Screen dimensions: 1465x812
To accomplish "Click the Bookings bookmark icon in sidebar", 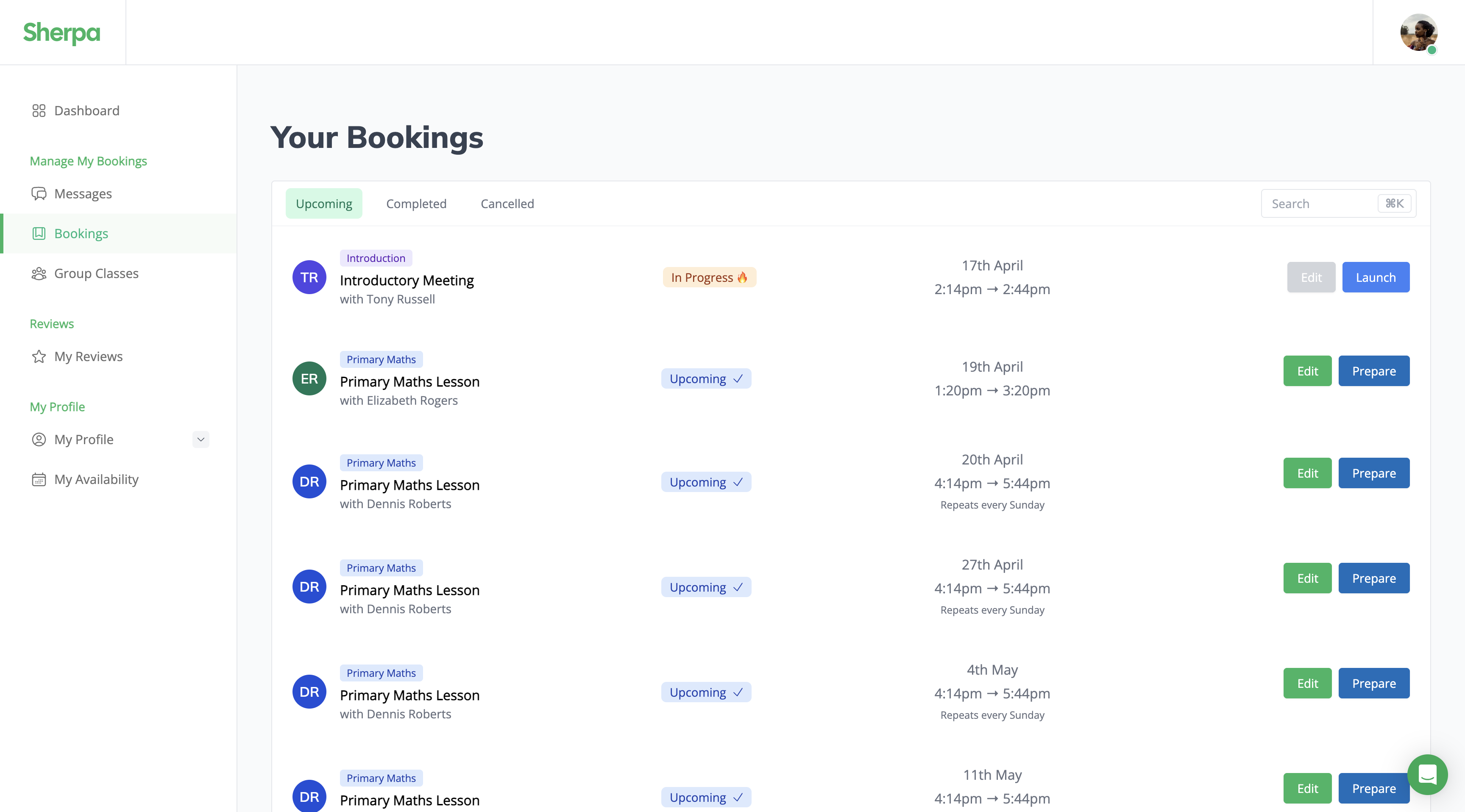I will (x=39, y=234).
